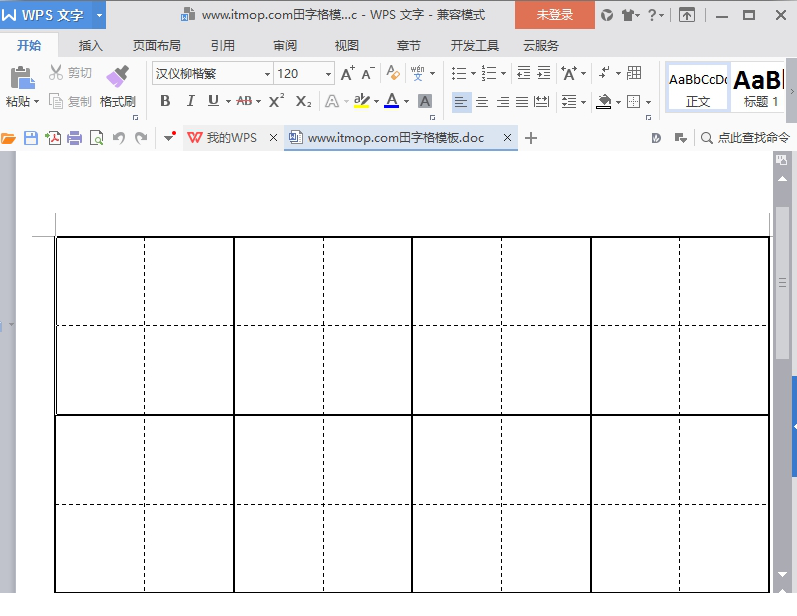Image resolution: width=797 pixels, height=616 pixels.
Task: Open the font name dropdown 汉仪柳楷繁
Action: coord(267,74)
